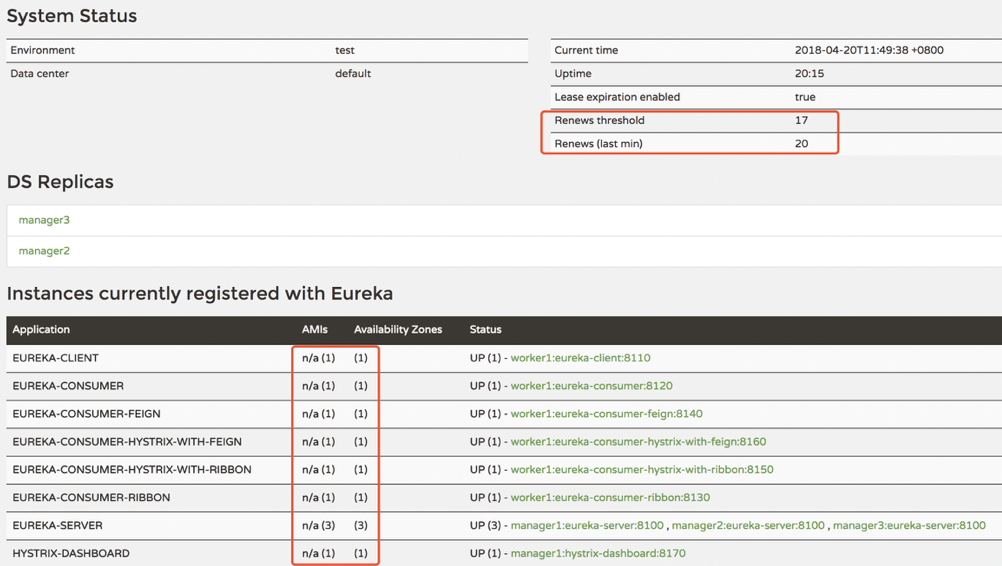Click the UP (3) status text
1002x566 pixels.
(485, 525)
